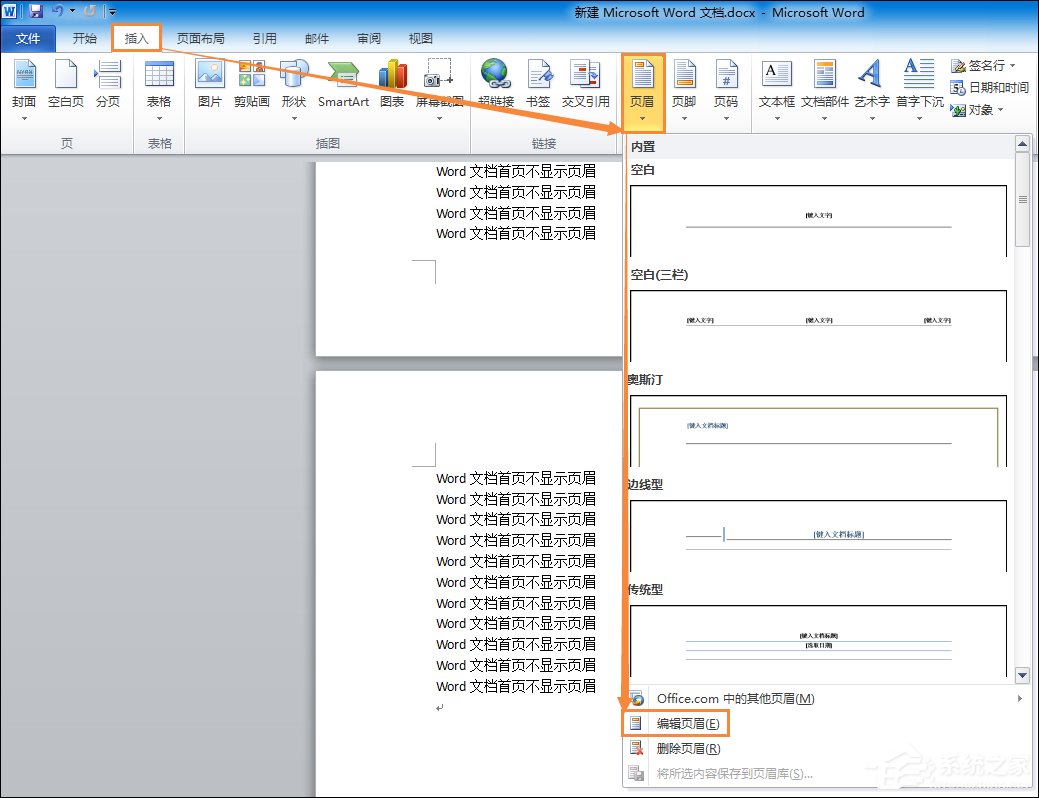The image size is (1039, 798).
Task: Click the header gallery scroll down arrow
Action: (x=1022, y=675)
